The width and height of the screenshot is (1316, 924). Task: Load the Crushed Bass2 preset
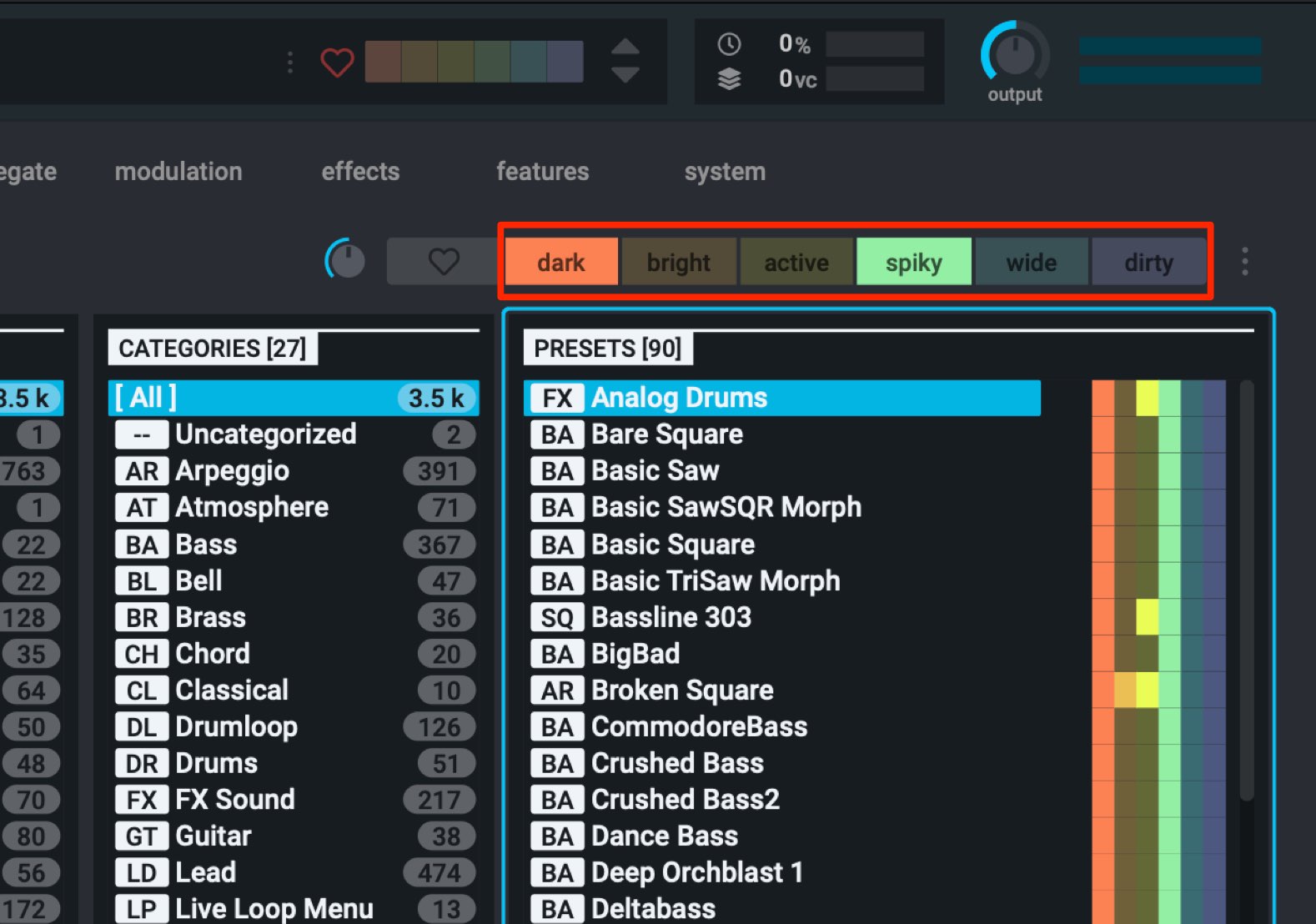click(782, 800)
